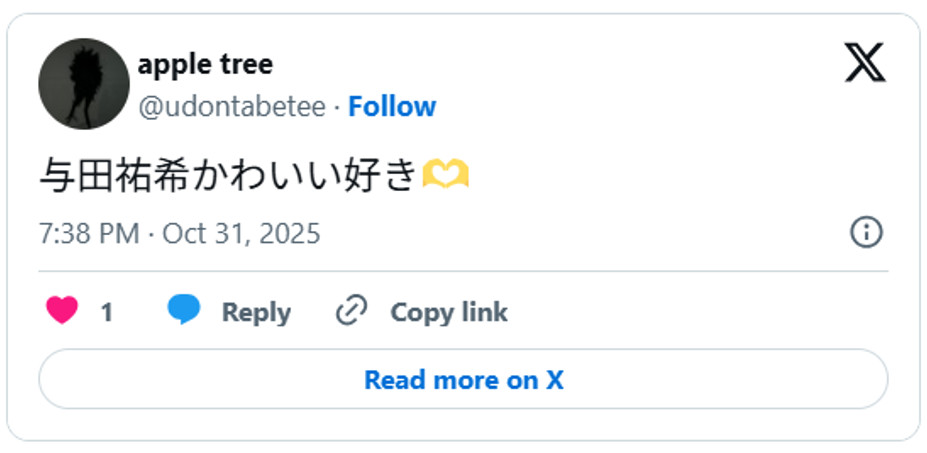Open the apple tree profile avatar

click(x=84, y=84)
